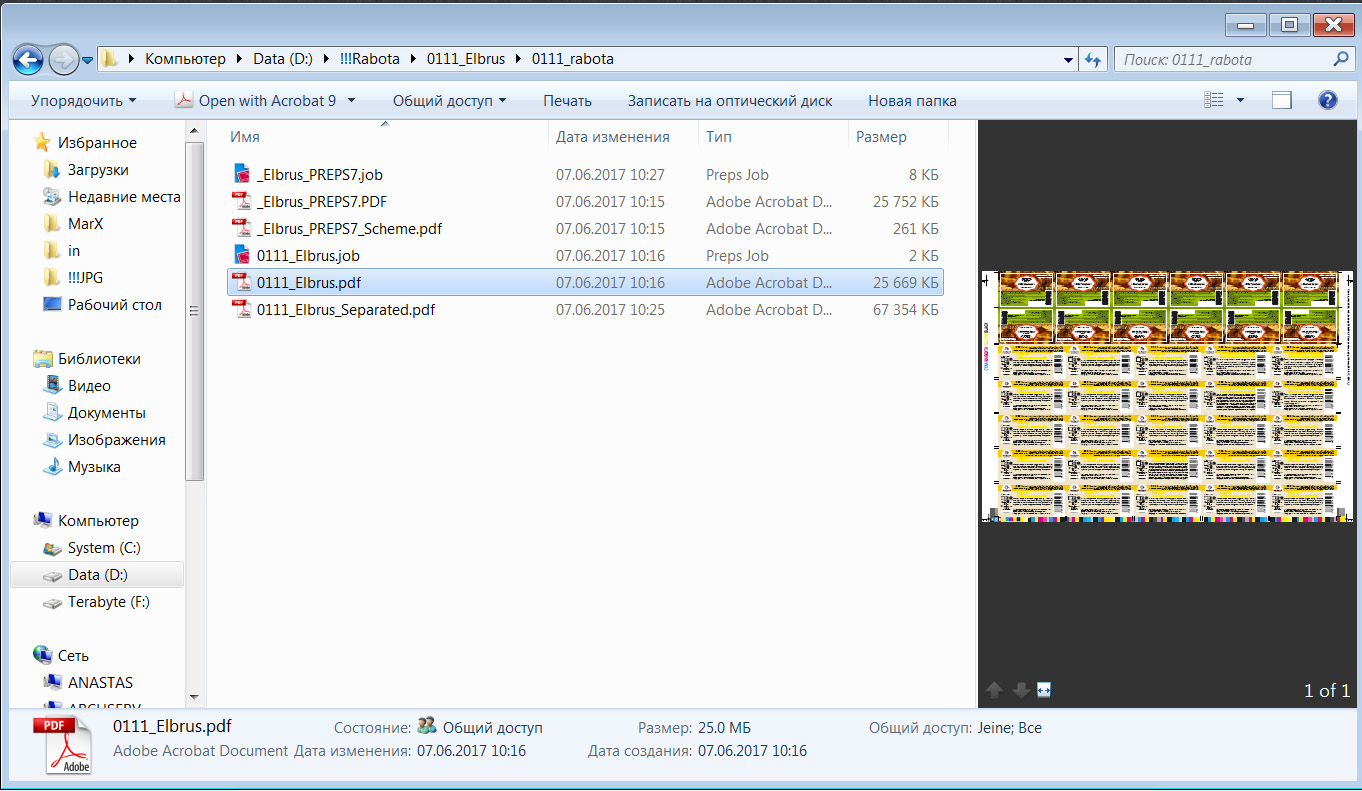
Task: Go to previous page in preview pane
Action: click(x=994, y=690)
